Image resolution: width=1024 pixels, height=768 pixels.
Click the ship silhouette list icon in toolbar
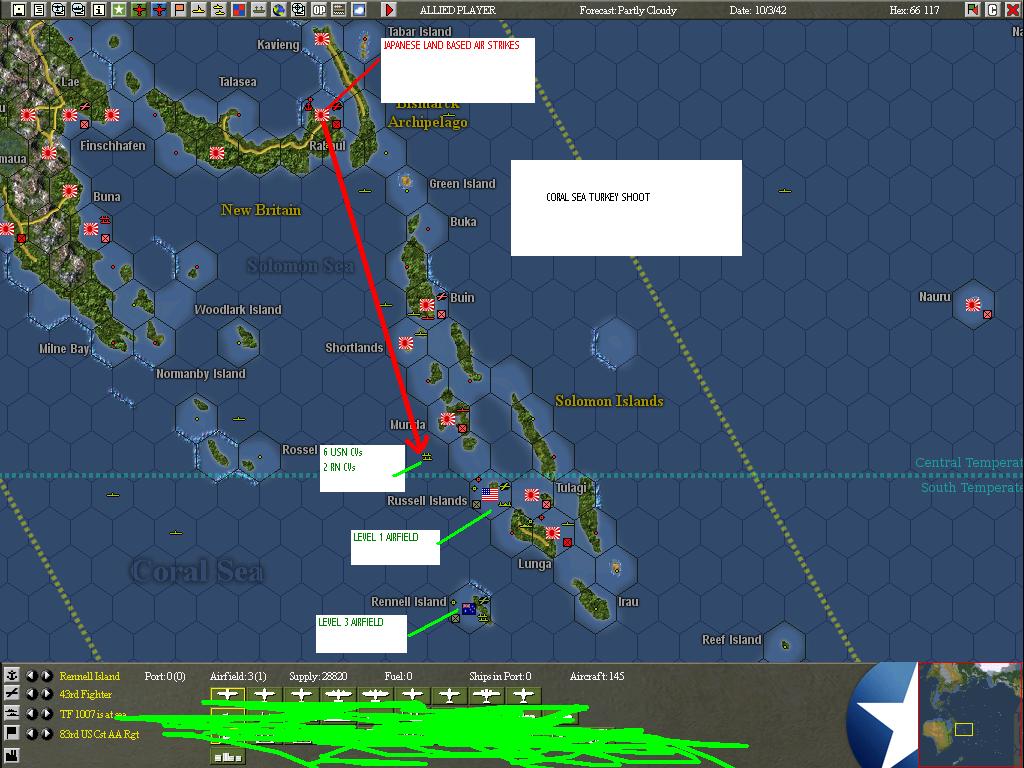click(x=259, y=9)
